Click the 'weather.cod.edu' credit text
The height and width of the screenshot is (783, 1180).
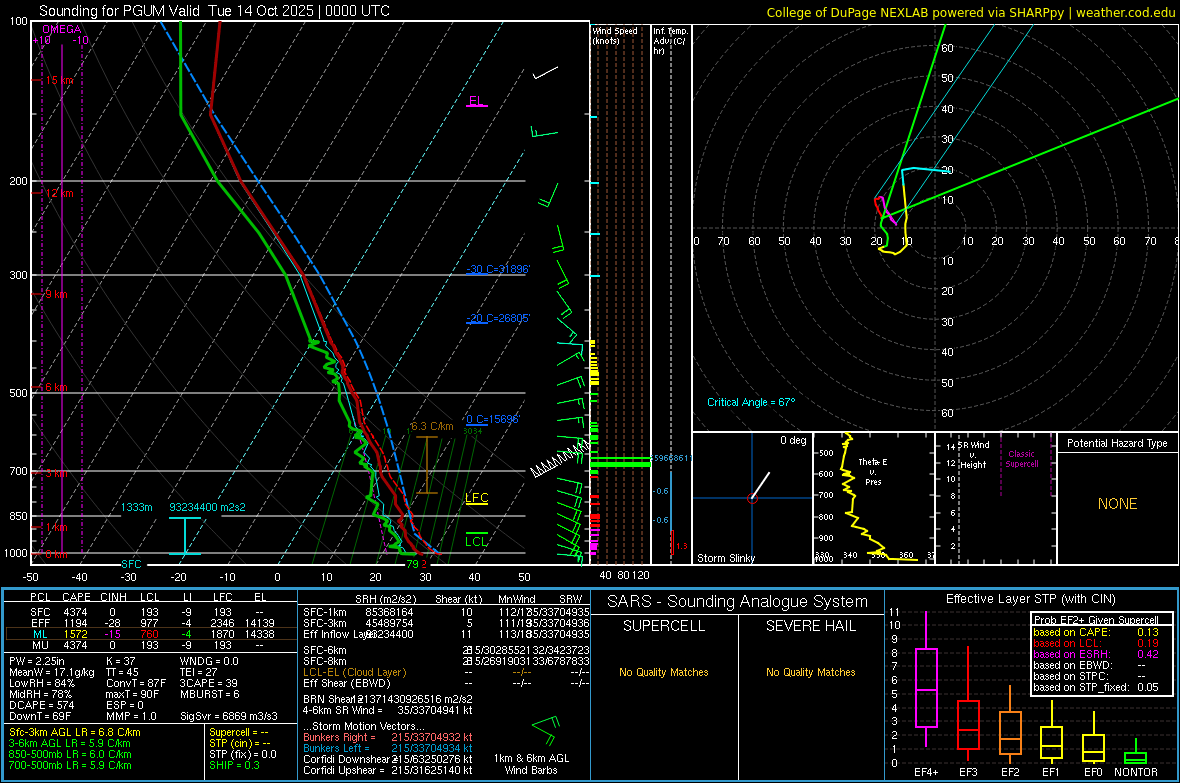[x=1125, y=12]
